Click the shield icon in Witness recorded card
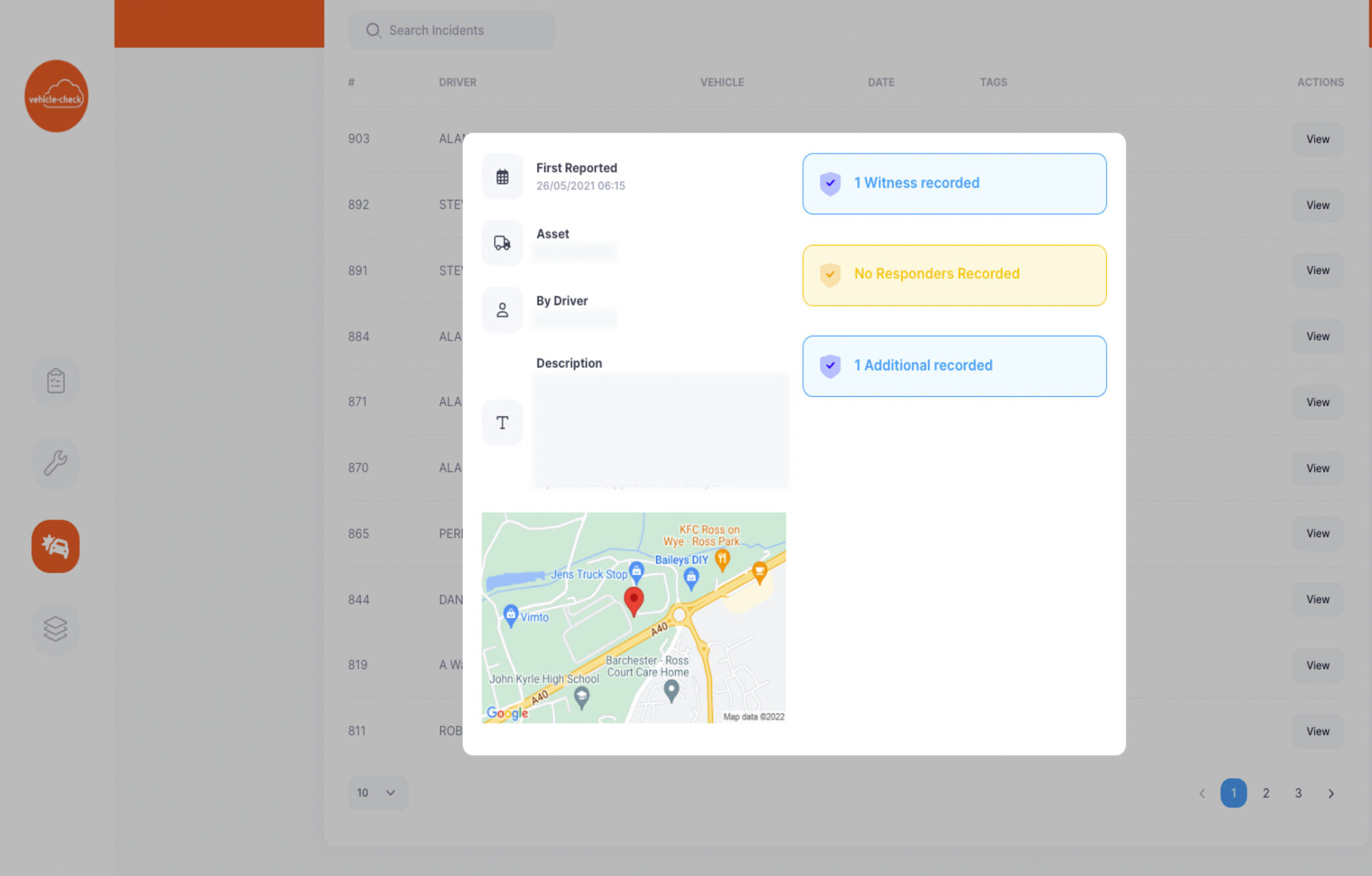The height and width of the screenshot is (876, 1372). pyautogui.click(x=830, y=183)
